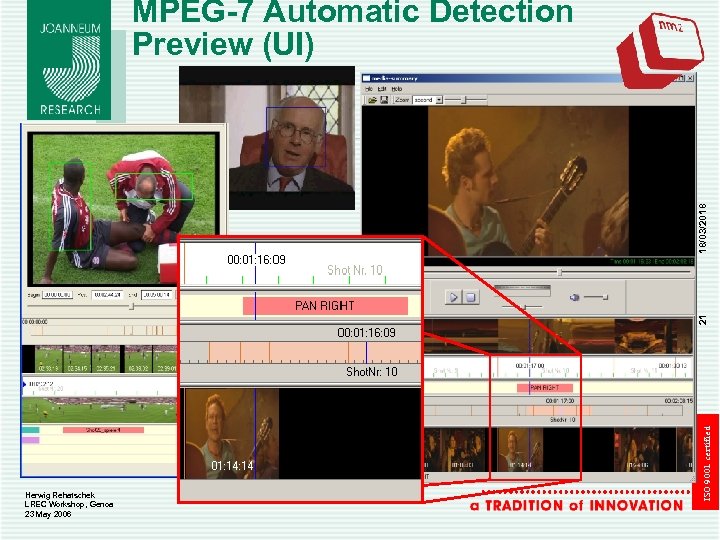Screen dimensions: 720x540
Task: Click the playback speed slider below progress bar
Action: 525,306
